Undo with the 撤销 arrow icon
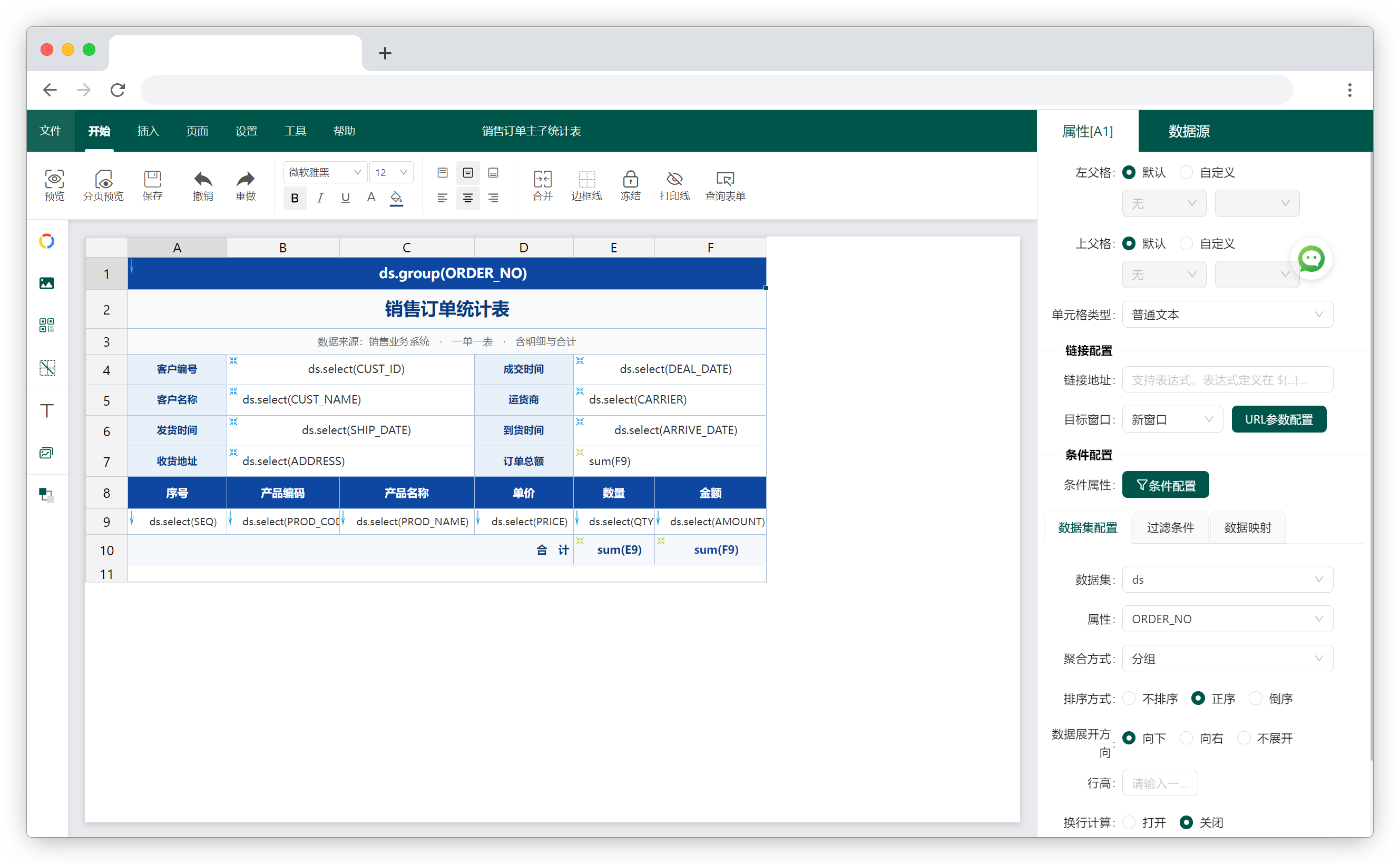The width and height of the screenshot is (1400, 864). click(x=203, y=185)
